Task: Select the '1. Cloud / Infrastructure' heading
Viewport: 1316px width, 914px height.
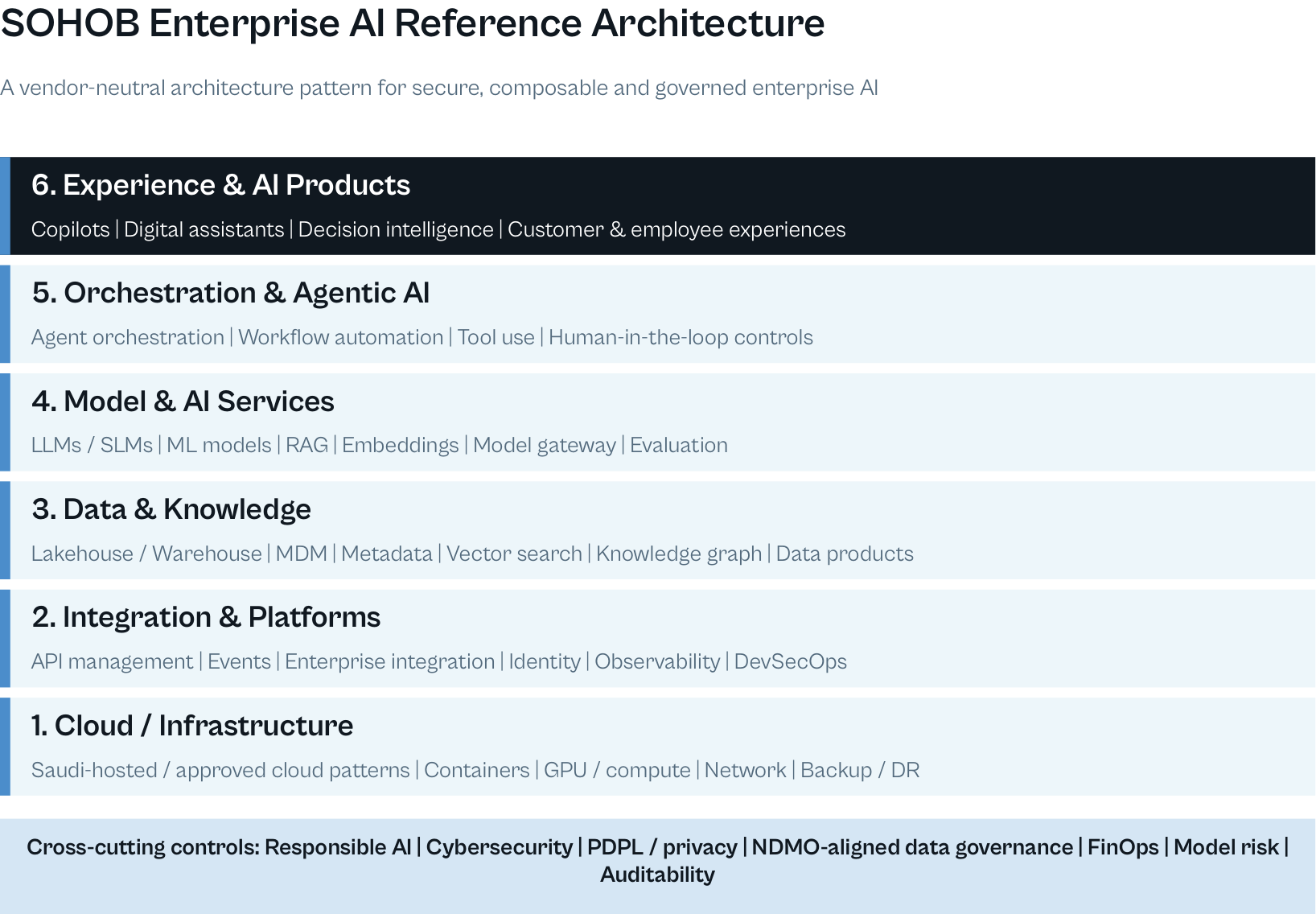Action: 192,726
